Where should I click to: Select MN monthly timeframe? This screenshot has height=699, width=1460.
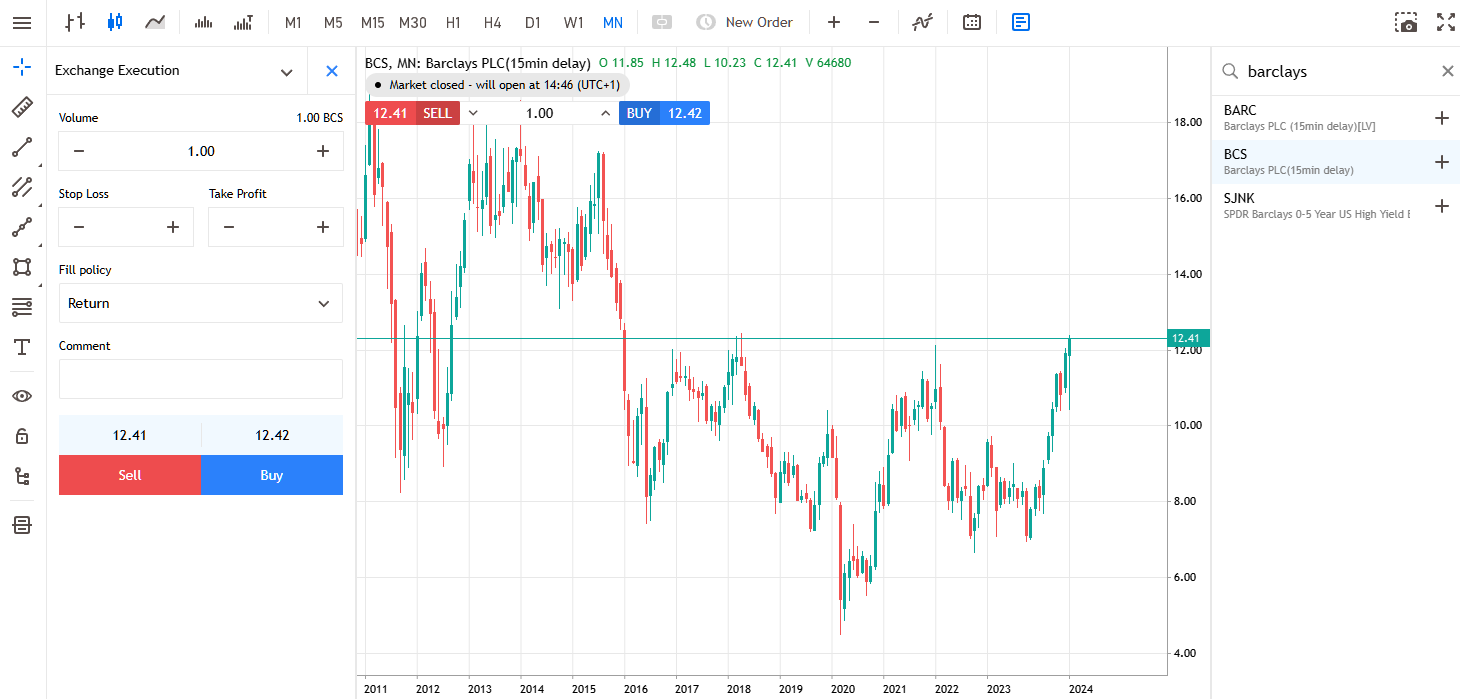click(x=613, y=22)
